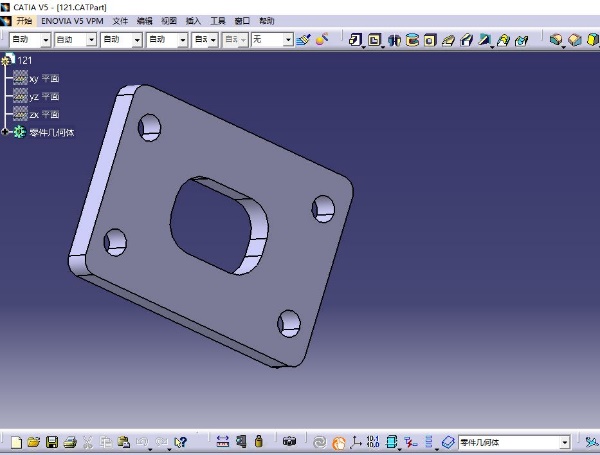This screenshot has width=600, height=455.
Task: Open the ENOVIA V5 VPM menu
Action: [72, 20]
